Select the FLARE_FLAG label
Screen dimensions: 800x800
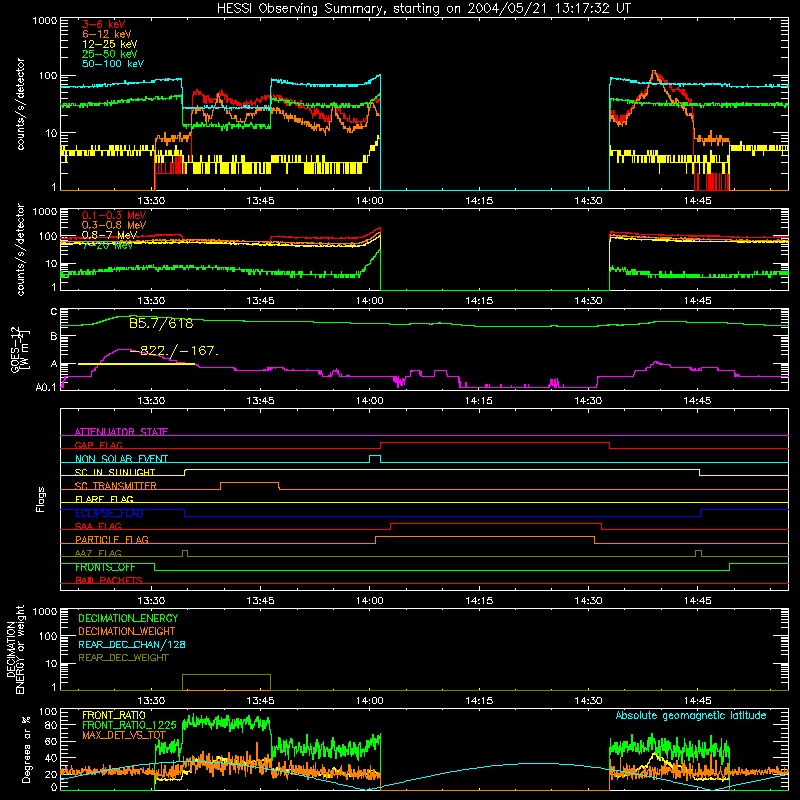pos(104,499)
